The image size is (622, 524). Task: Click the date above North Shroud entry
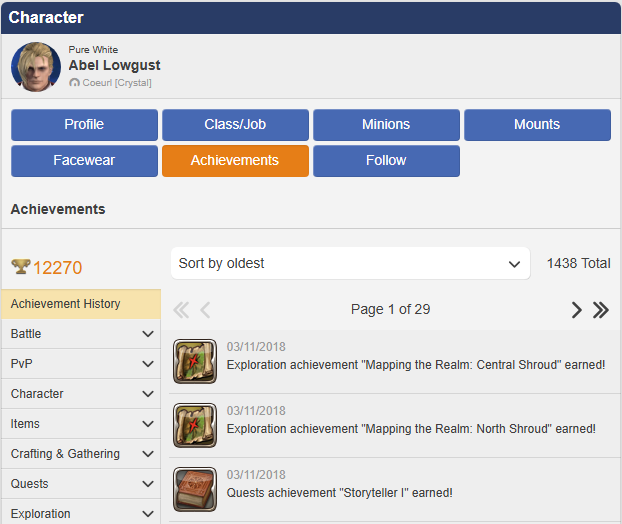[256, 411]
